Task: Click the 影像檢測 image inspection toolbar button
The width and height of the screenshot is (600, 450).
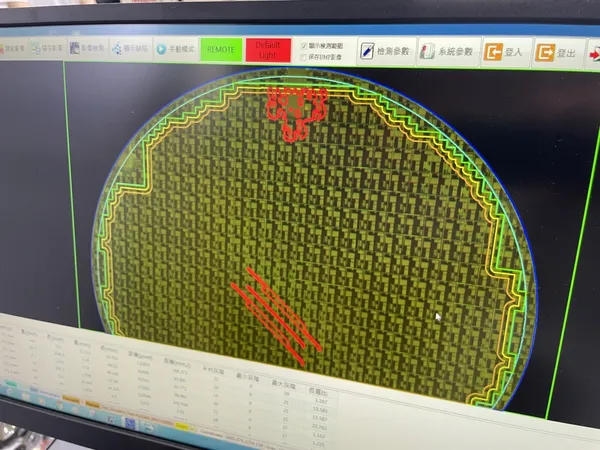Action: (87, 48)
